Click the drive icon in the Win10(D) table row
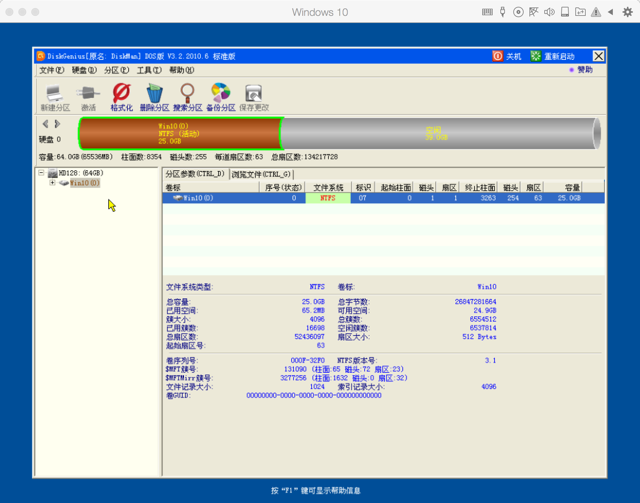 (178, 198)
